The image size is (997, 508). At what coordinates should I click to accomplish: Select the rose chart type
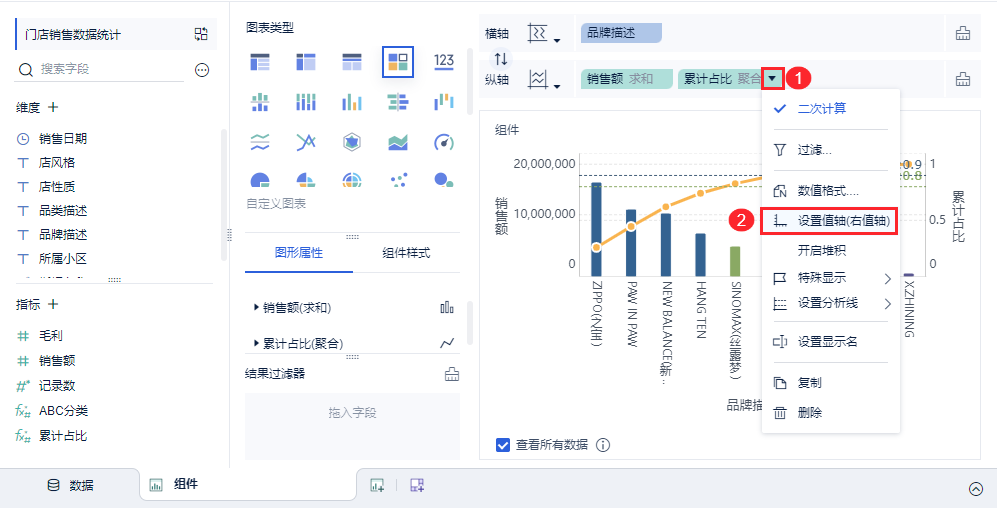306,180
